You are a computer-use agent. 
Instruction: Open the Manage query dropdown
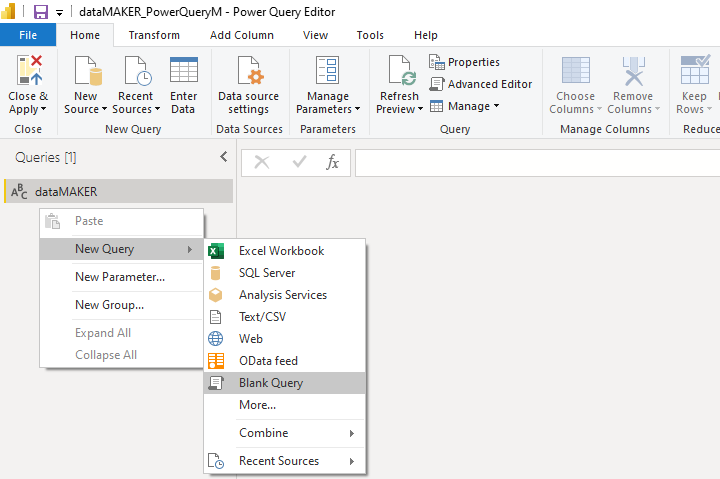point(464,106)
